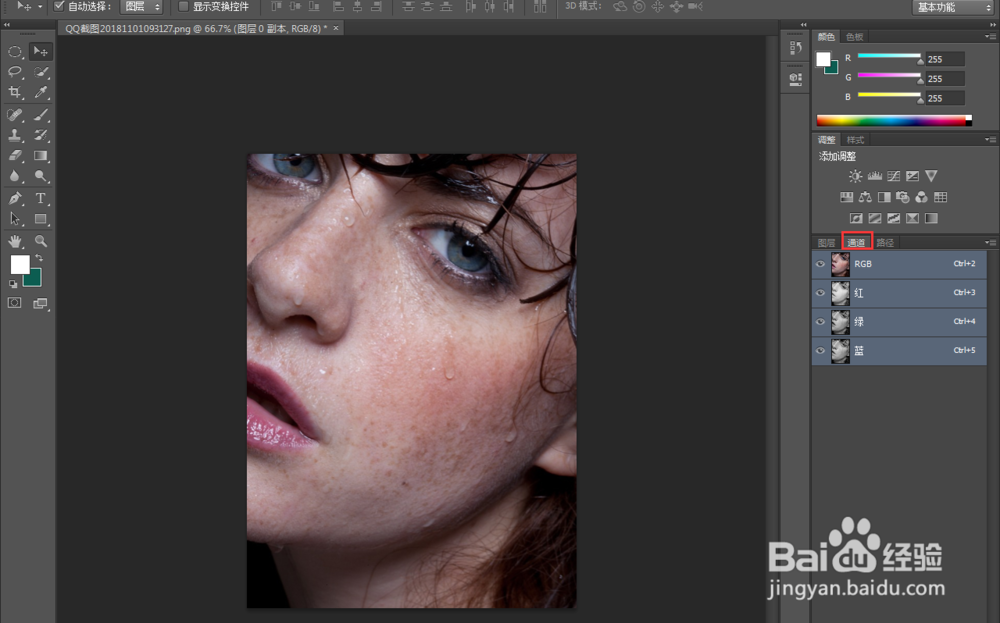Viewport: 1000px width, 623px height.
Task: Reset to default foreground and background colors
Action: click(x=13, y=284)
